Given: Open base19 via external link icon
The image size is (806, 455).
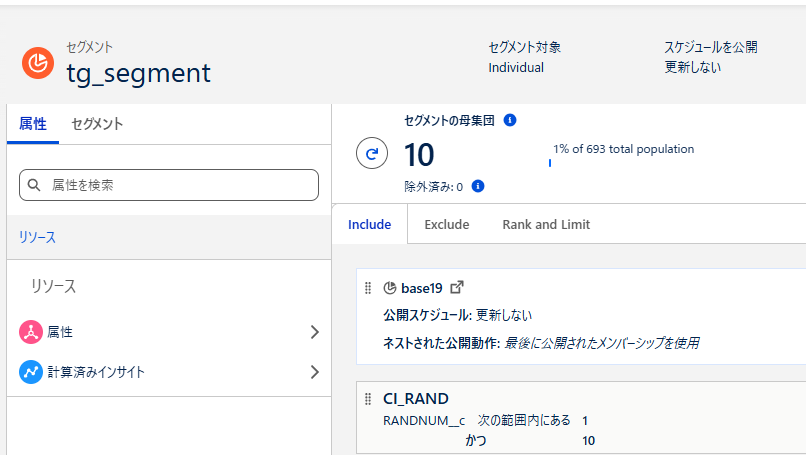Looking at the screenshot, I should coord(458,287).
